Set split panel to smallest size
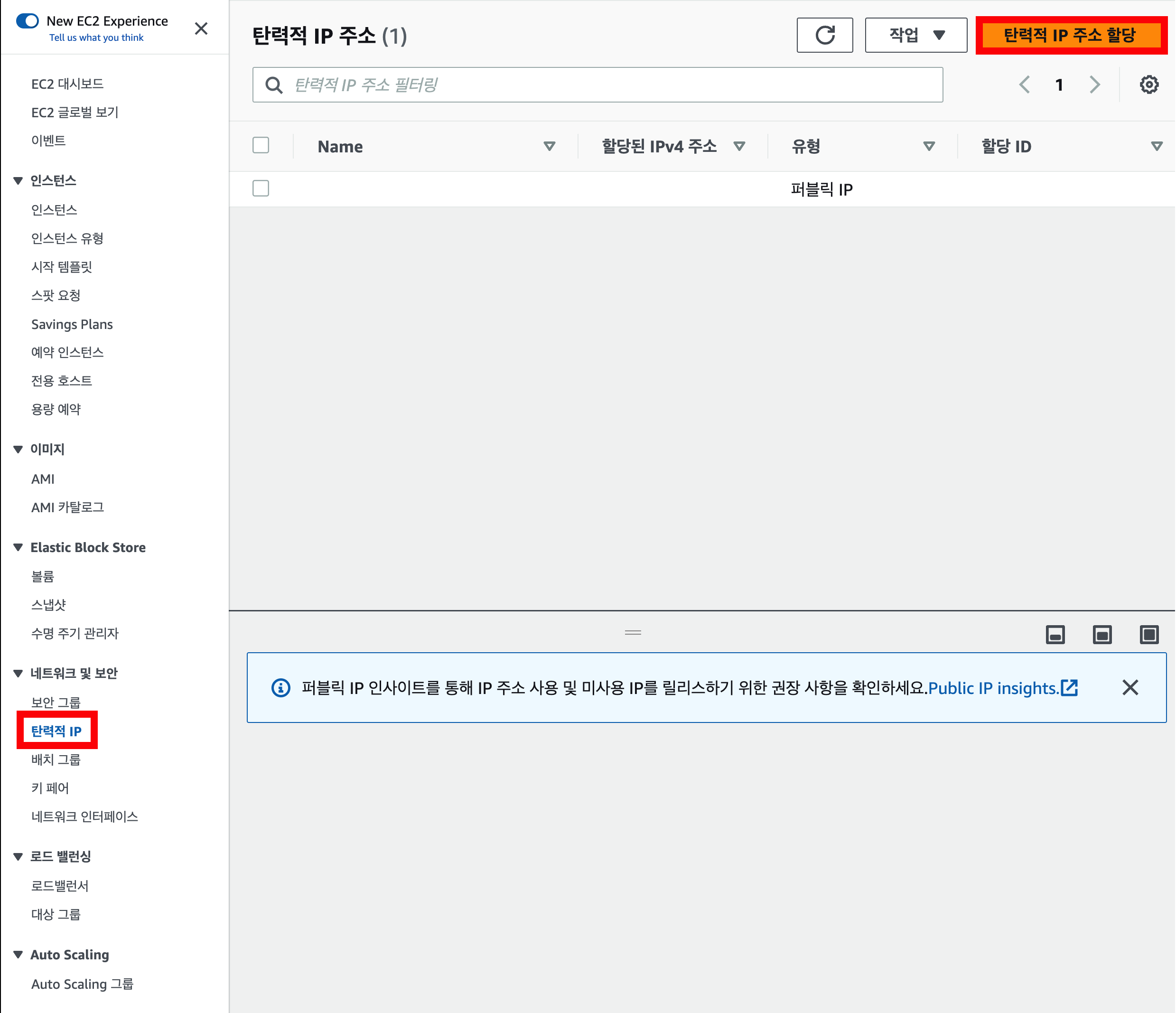The image size is (1176, 1013). (x=1055, y=634)
